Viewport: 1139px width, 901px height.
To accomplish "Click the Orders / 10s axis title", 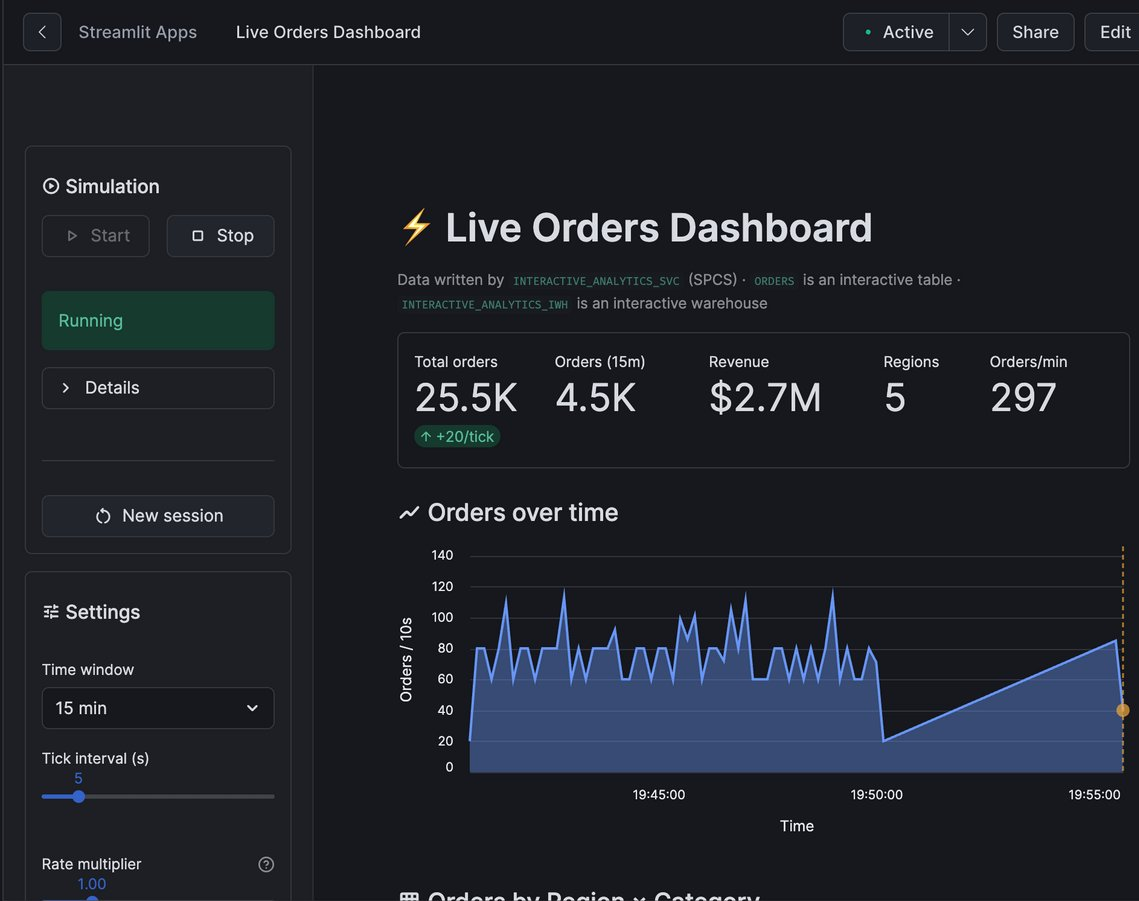I will pos(406,660).
